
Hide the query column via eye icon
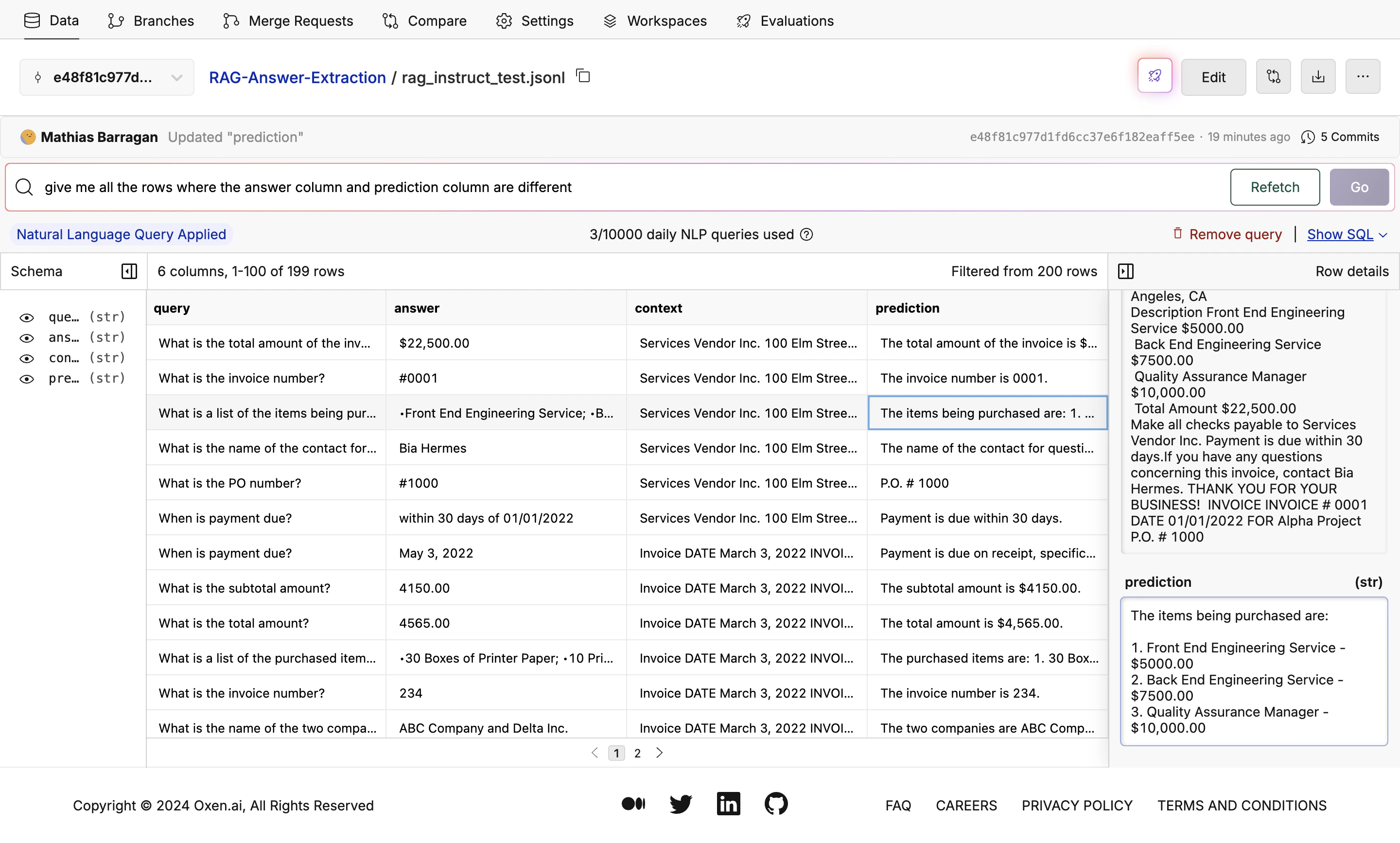pos(27,317)
